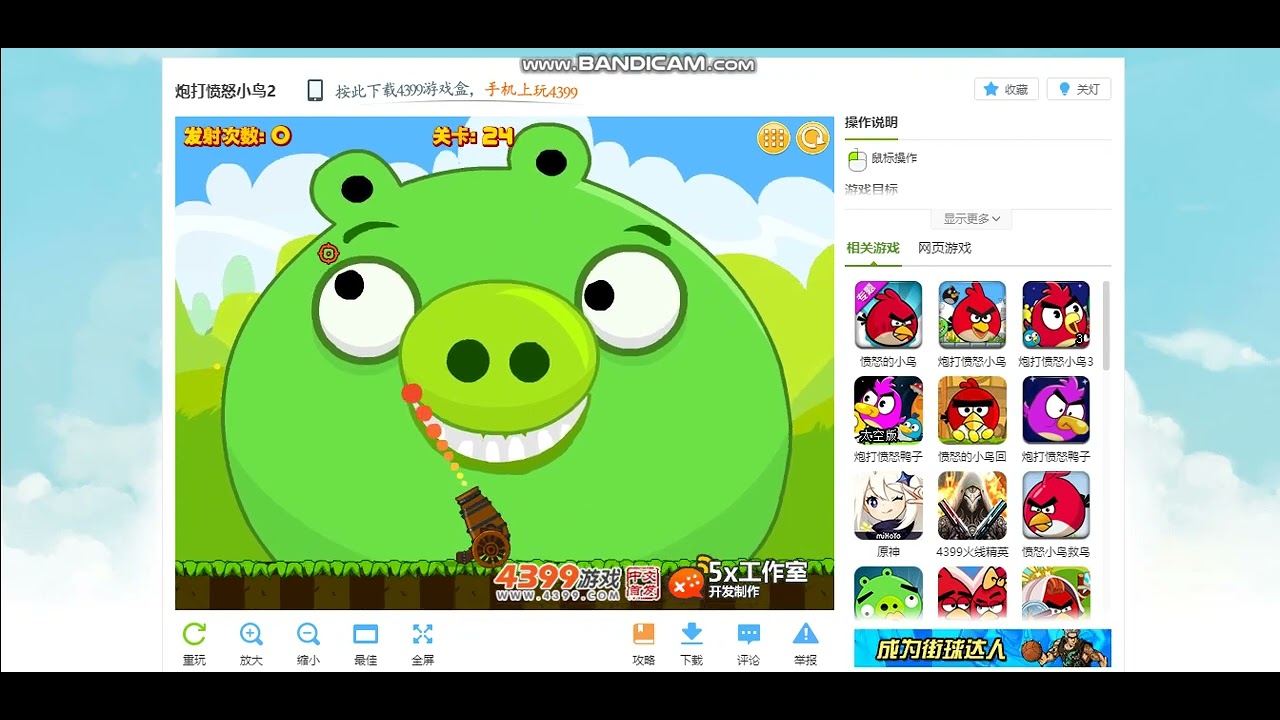Click the 手机上玩4399 link
The width and height of the screenshot is (1280, 720).
click(531, 91)
